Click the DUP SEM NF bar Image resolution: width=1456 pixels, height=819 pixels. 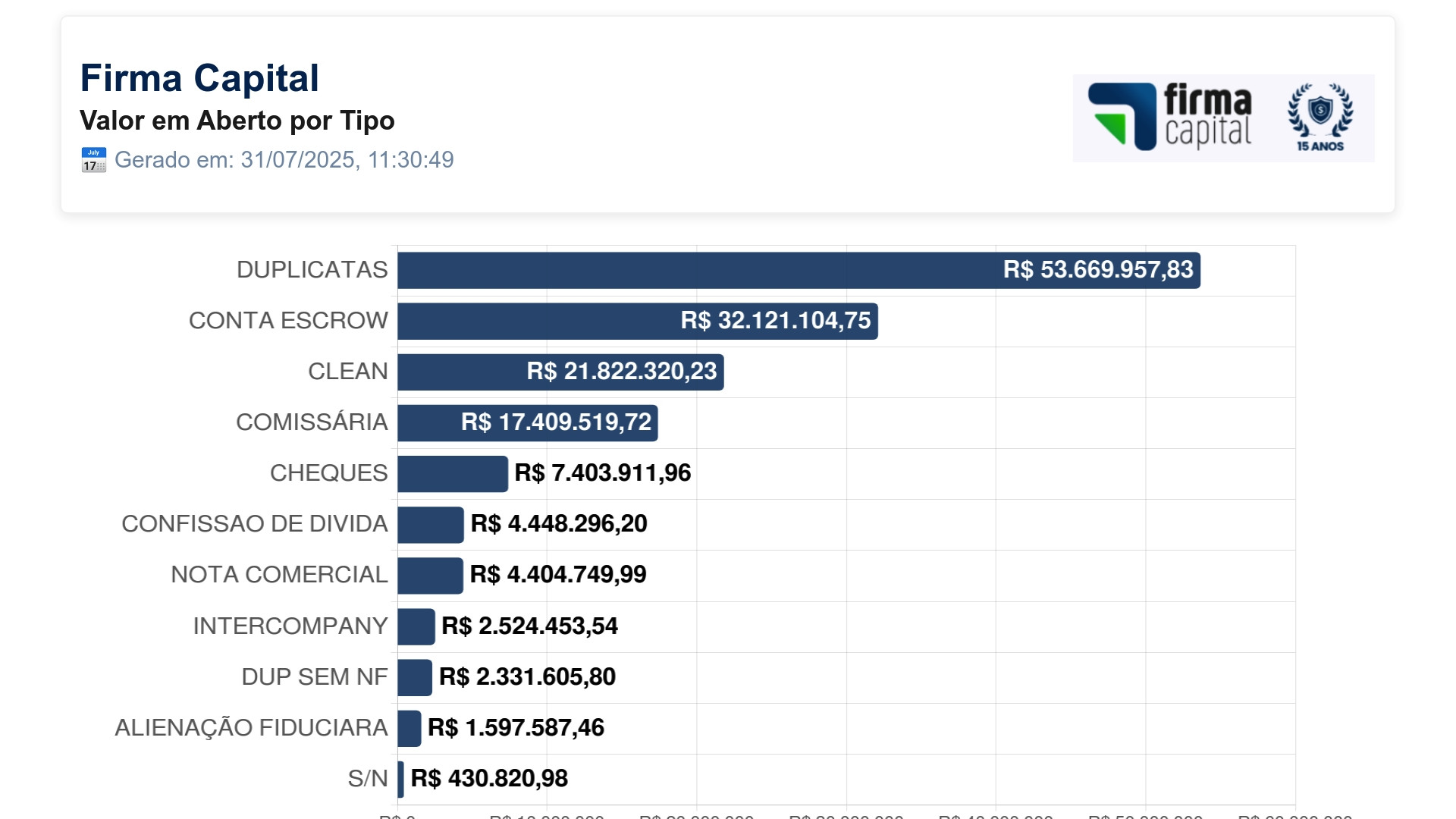tap(415, 677)
